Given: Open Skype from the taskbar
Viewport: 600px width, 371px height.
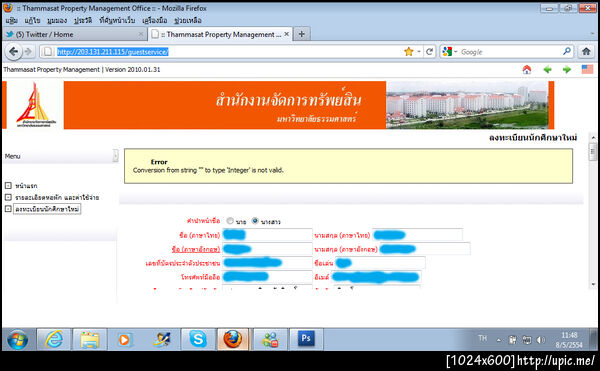Looking at the screenshot, I should pyautogui.click(x=198, y=339).
